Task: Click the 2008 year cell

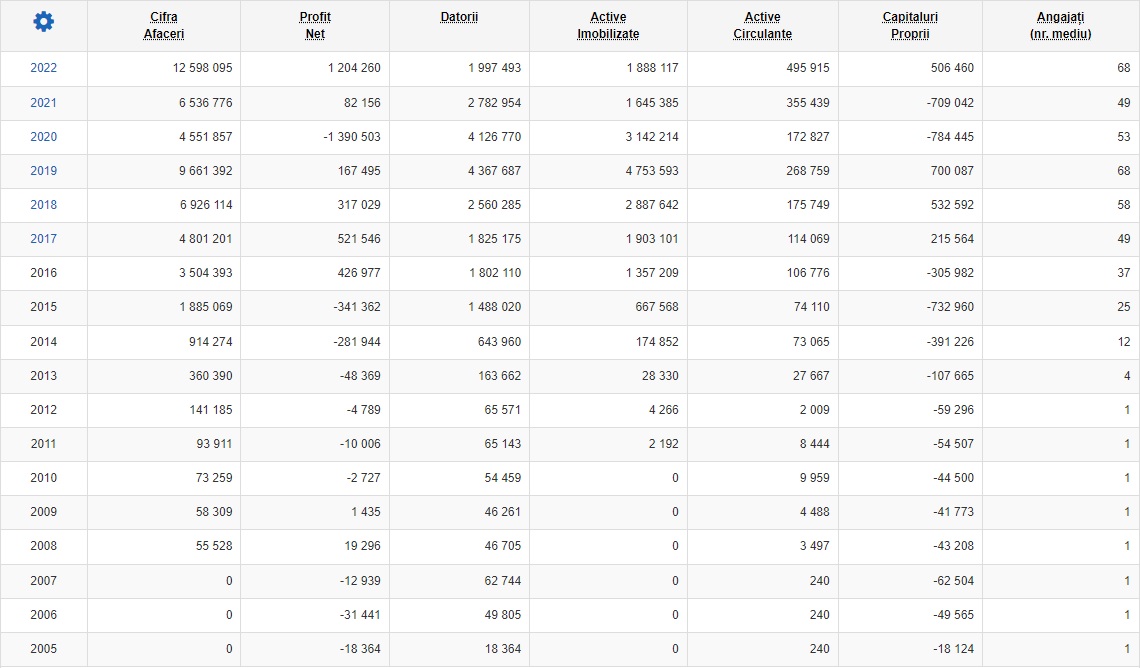Action: point(44,545)
